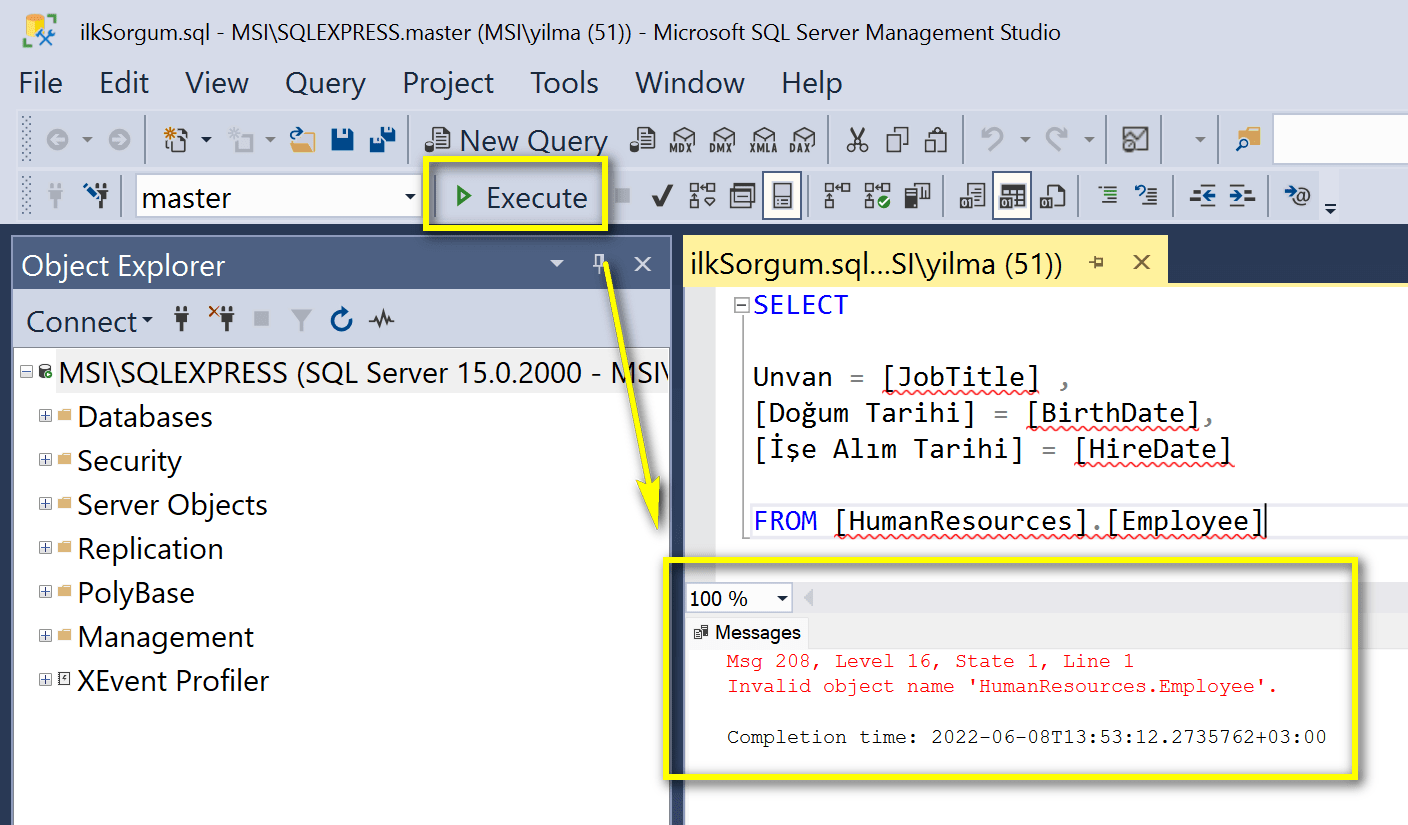Click the Save All icon
The height and width of the screenshot is (825, 1408).
tap(382, 140)
